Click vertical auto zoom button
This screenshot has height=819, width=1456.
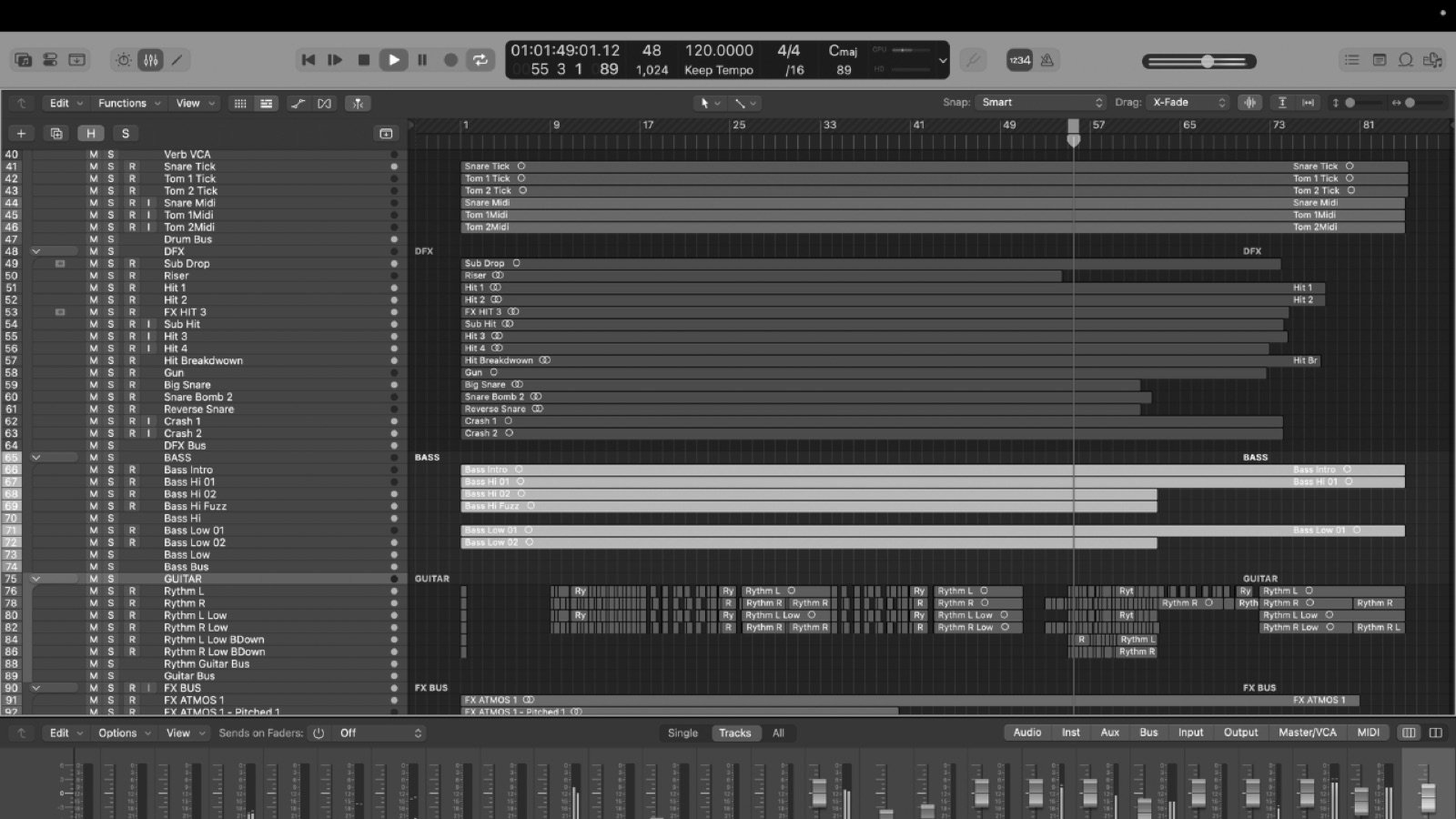coord(1282,103)
